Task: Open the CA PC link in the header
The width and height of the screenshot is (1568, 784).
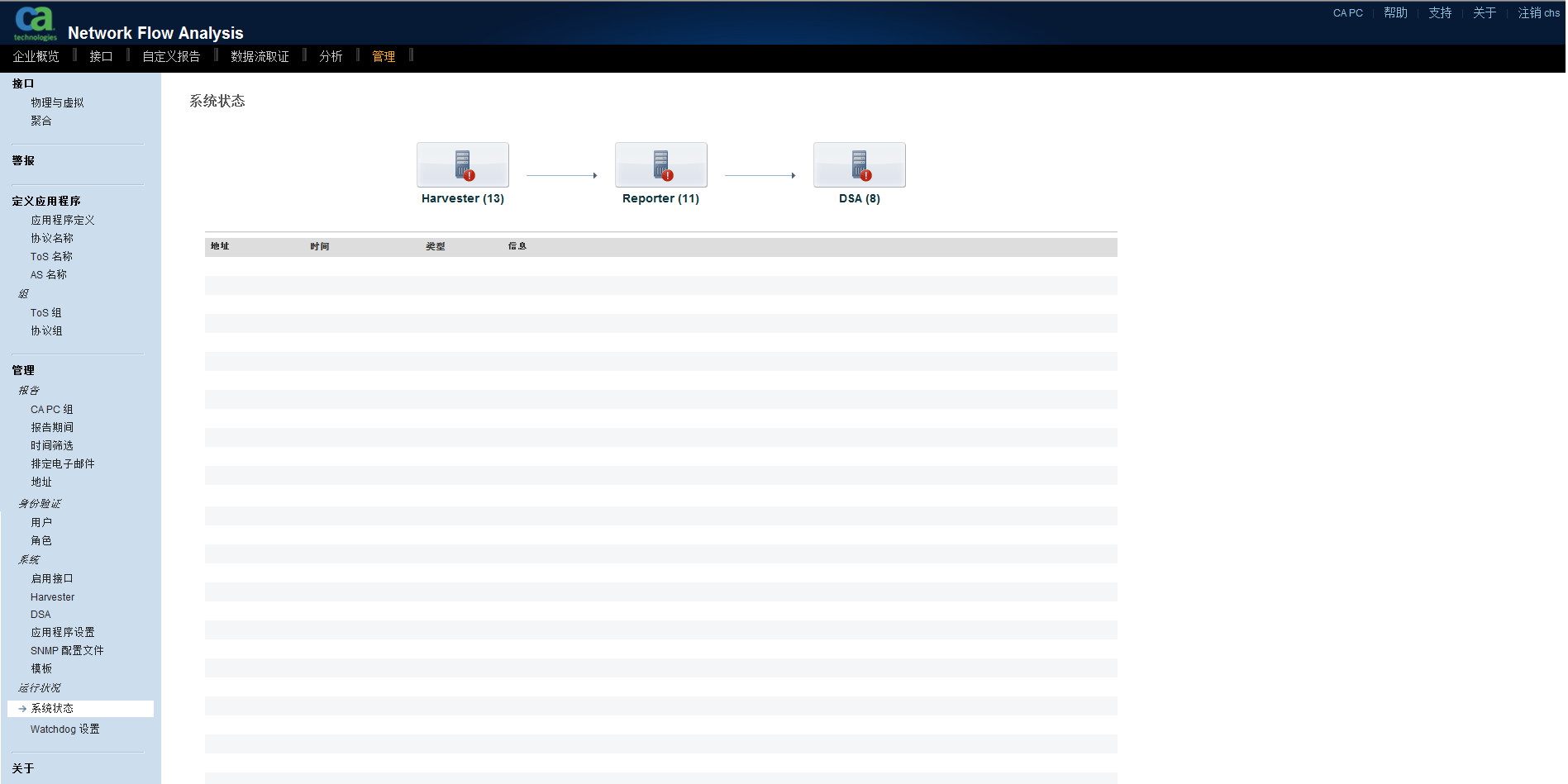Action: [x=1348, y=13]
